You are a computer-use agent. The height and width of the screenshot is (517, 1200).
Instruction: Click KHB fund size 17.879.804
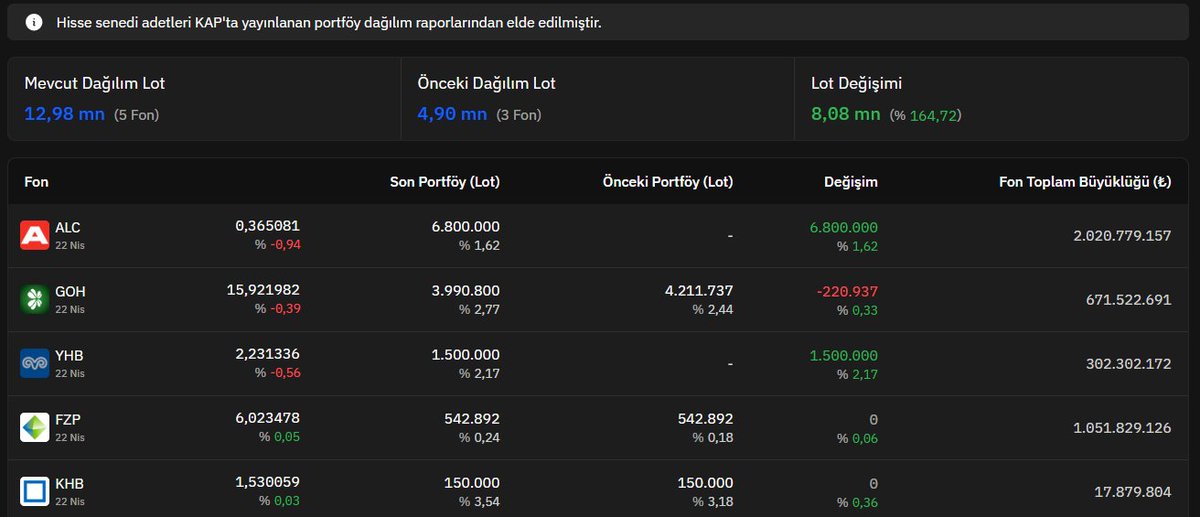click(1133, 492)
